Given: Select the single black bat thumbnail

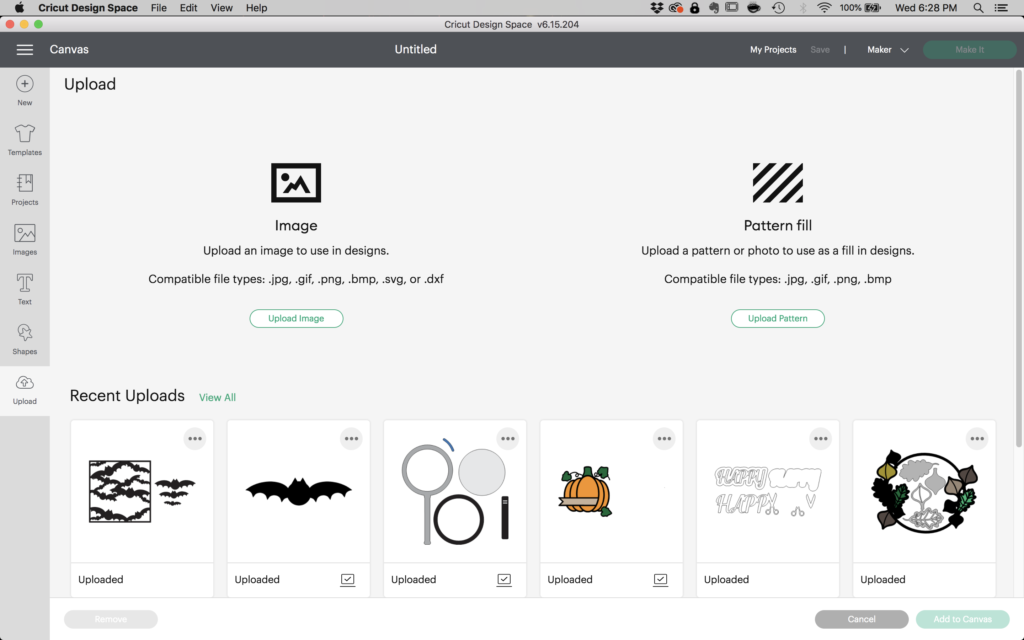Looking at the screenshot, I should (x=298, y=492).
